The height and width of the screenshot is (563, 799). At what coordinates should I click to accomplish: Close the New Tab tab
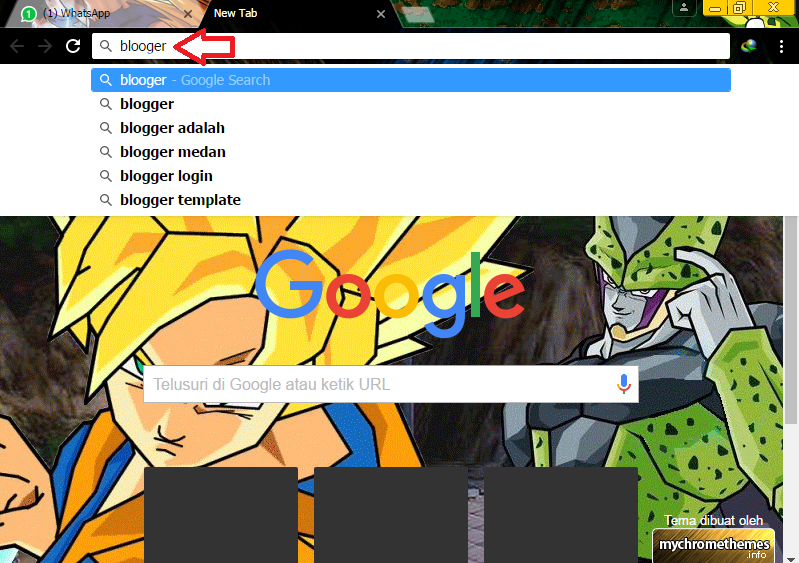(x=381, y=14)
